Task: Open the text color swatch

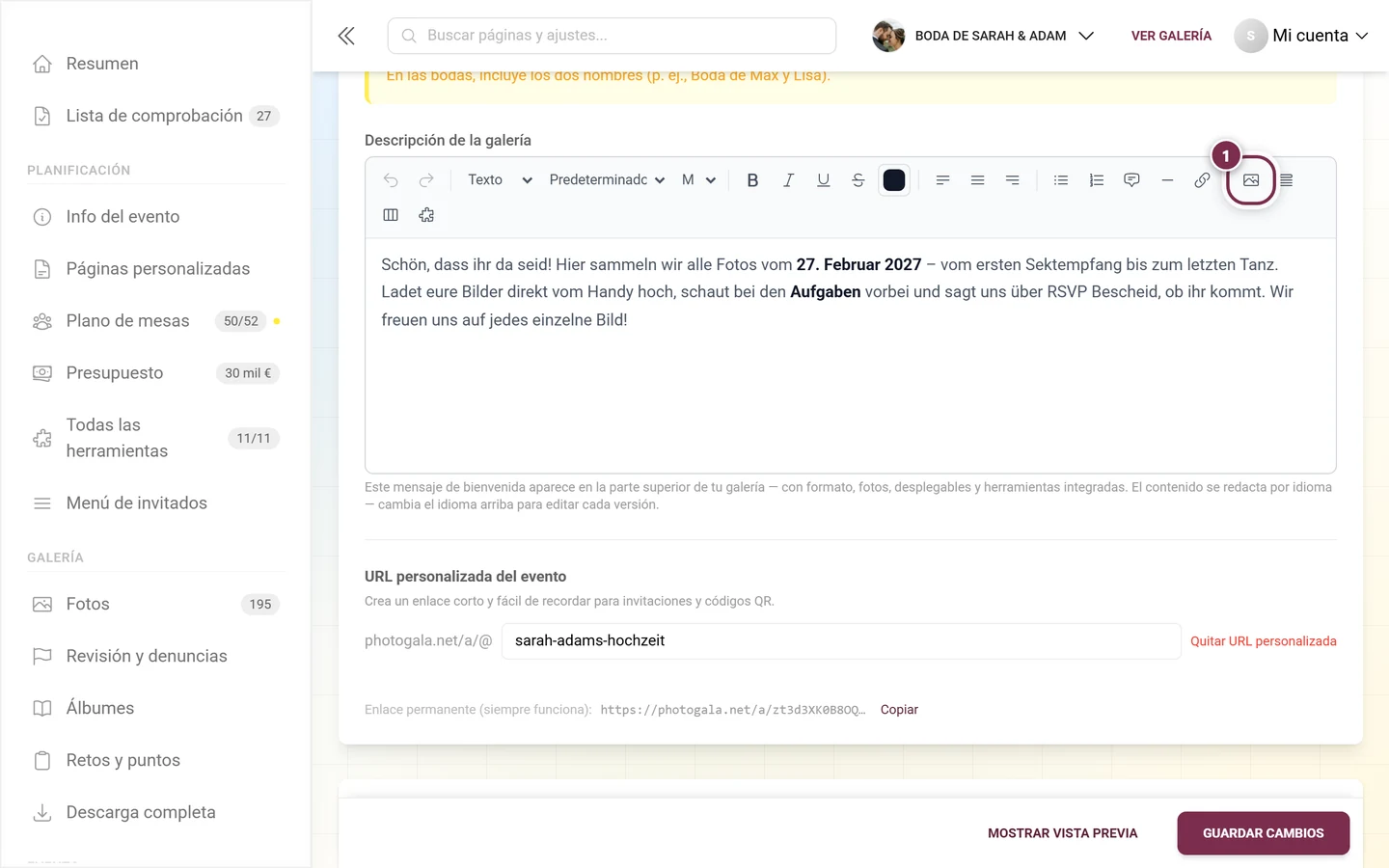Action: [894, 180]
